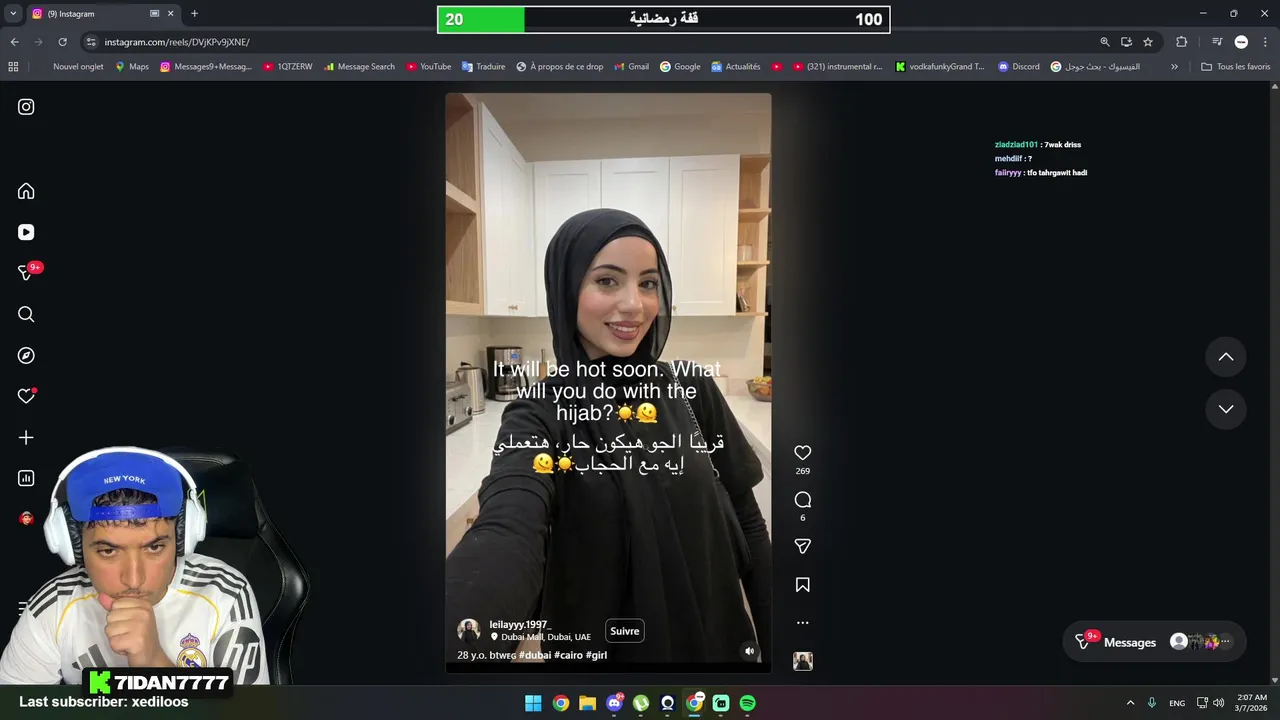The image size is (1280, 720).
Task: Go to next reel down arrow
Action: click(1226, 409)
